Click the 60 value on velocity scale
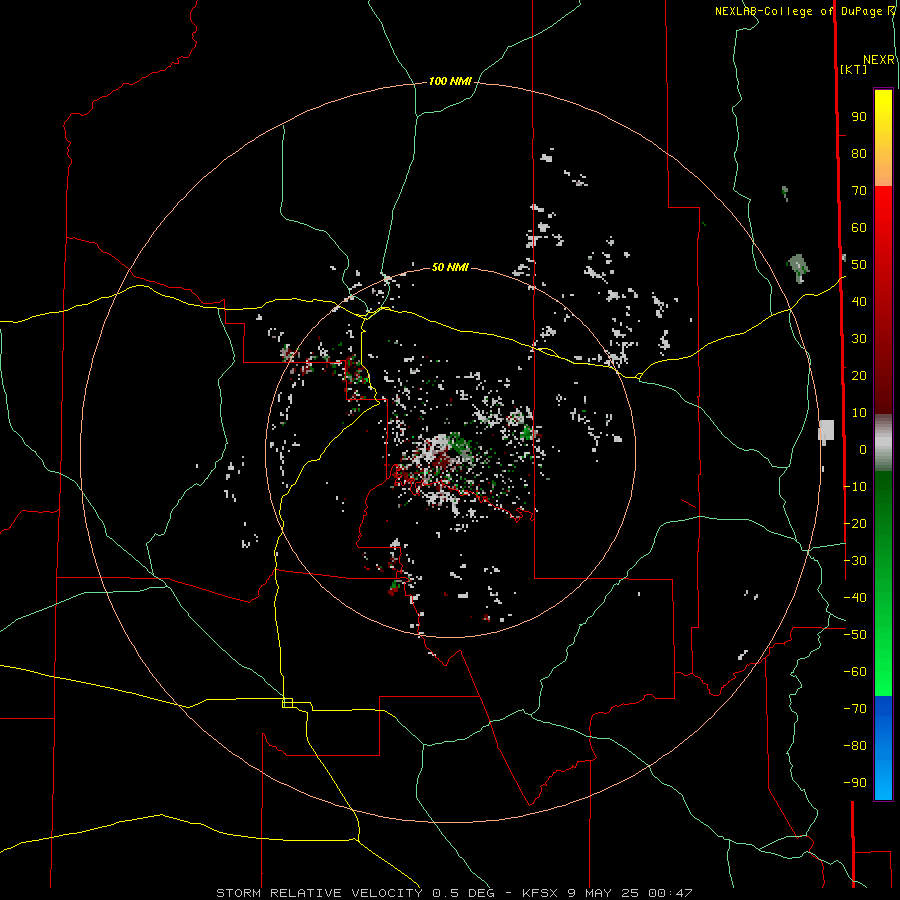This screenshot has width=900, height=900. click(859, 228)
